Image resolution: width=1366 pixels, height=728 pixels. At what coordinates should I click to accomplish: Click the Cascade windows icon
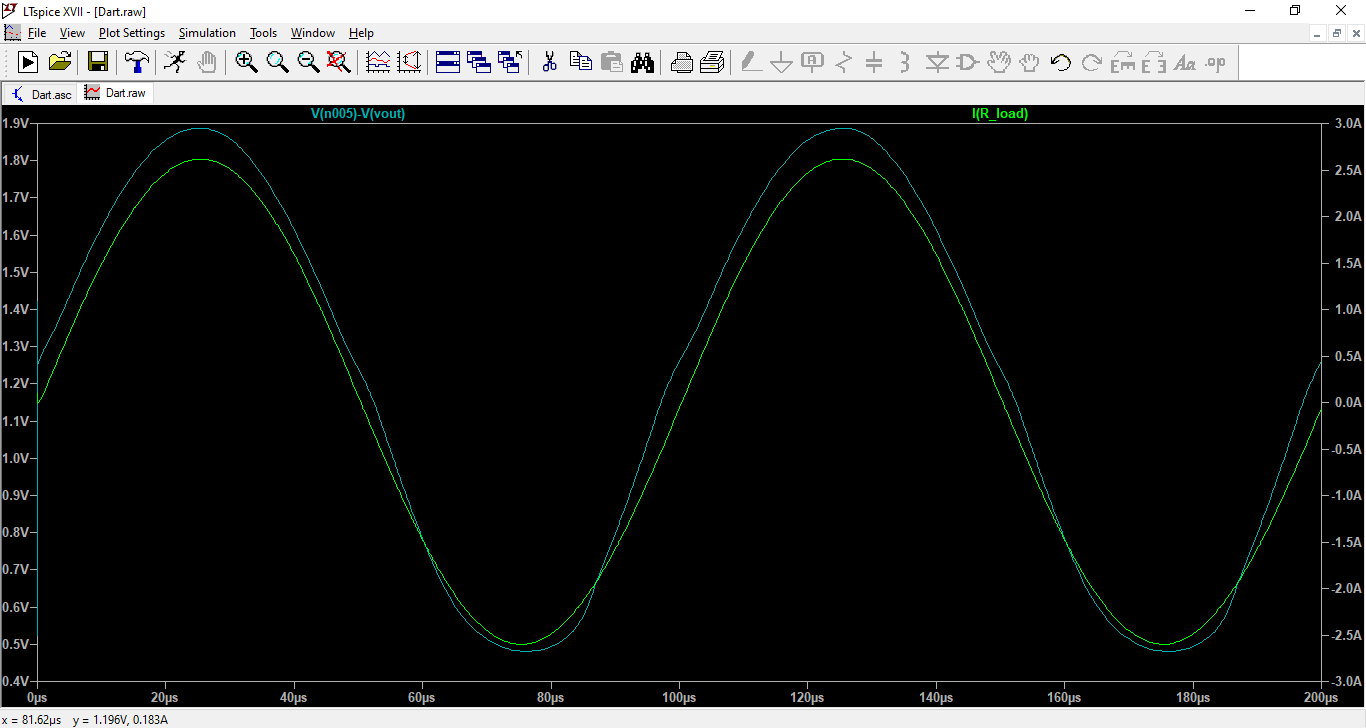479,62
